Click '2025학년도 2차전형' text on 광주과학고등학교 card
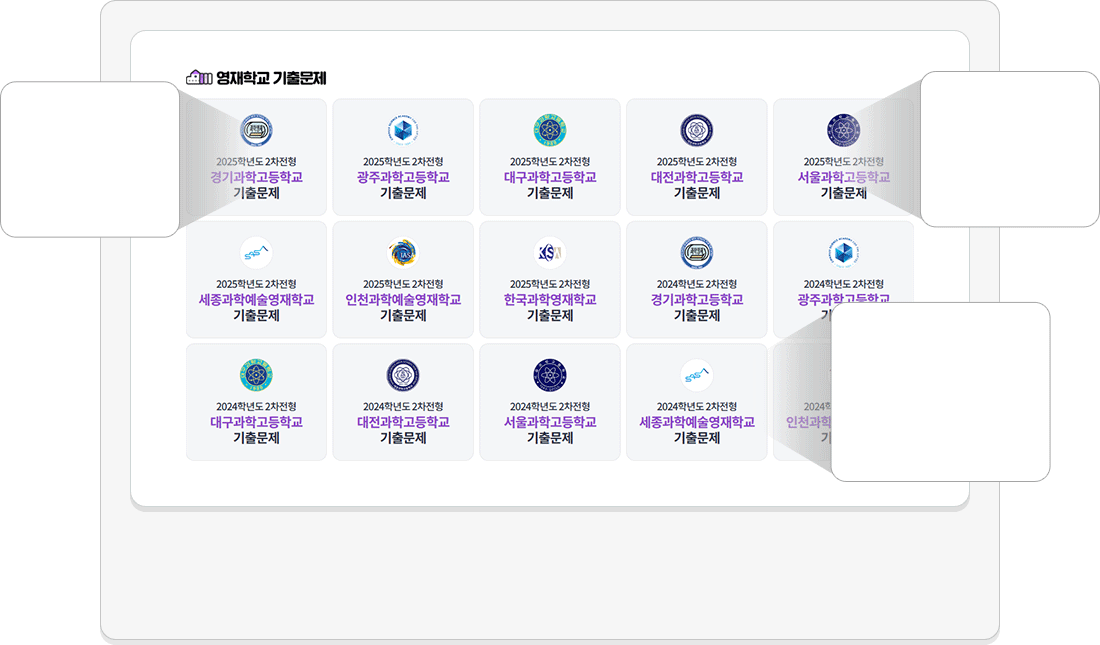Screen dimensions: 1100x645 point(403,161)
